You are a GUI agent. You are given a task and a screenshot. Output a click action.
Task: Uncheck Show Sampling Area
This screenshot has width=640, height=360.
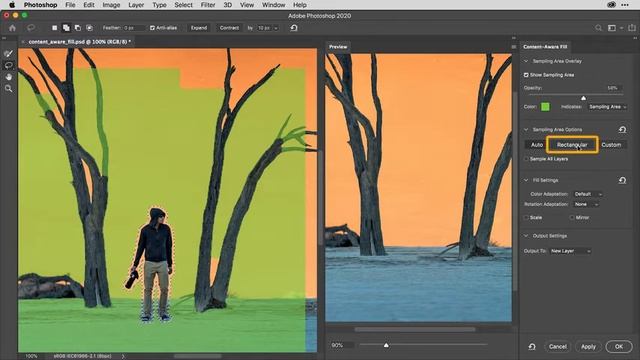(526, 75)
